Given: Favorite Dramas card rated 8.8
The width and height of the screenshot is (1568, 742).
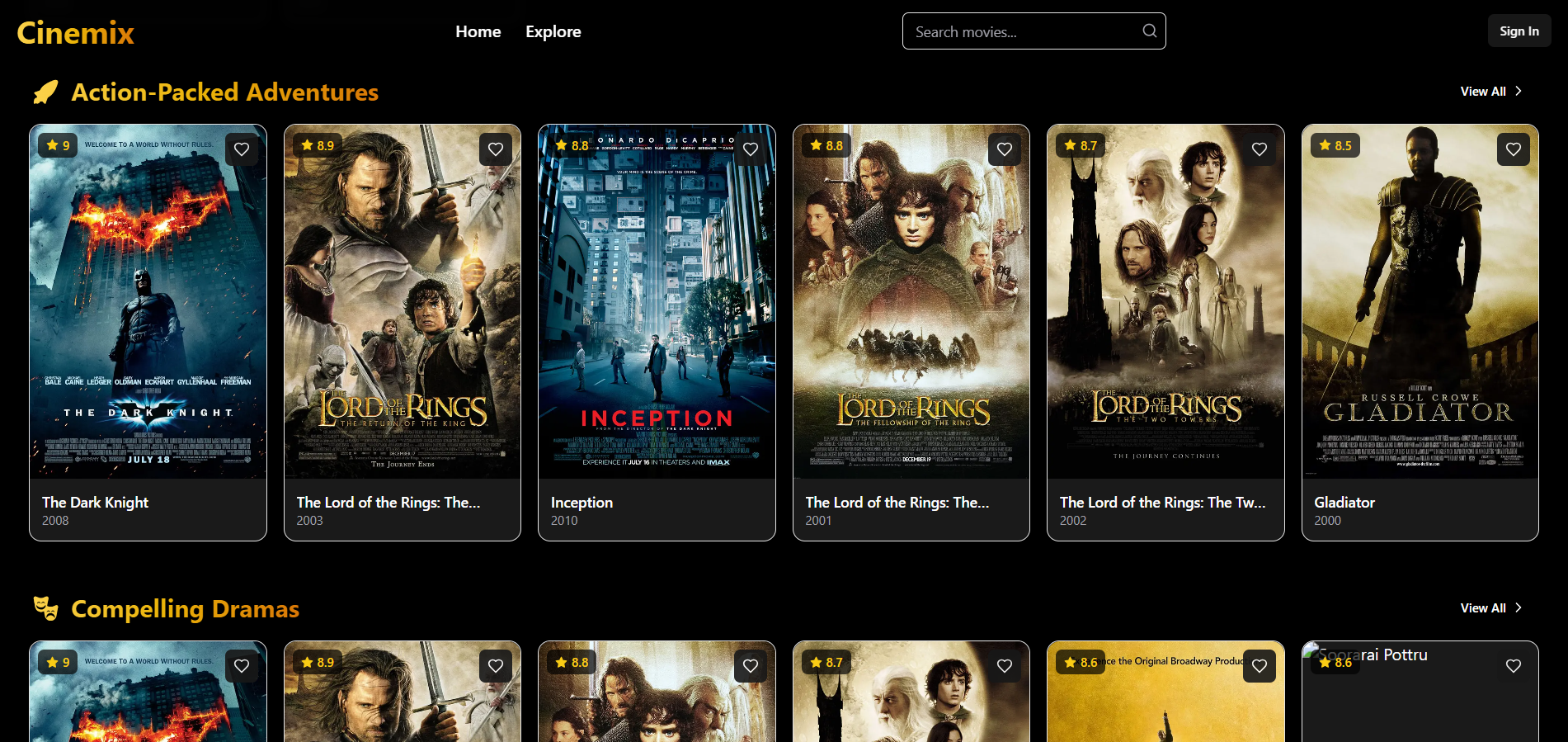Looking at the screenshot, I should (751, 666).
